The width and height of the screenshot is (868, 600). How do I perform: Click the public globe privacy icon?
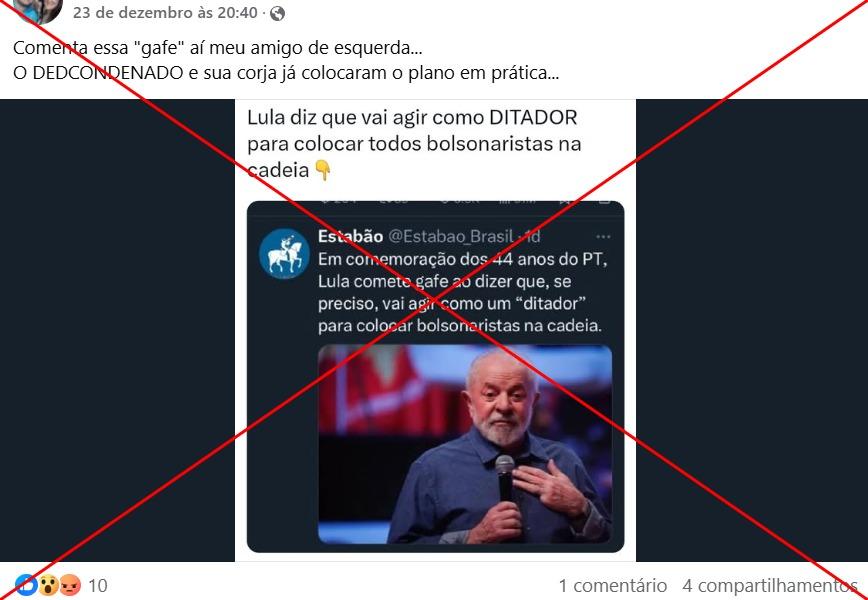click(277, 13)
